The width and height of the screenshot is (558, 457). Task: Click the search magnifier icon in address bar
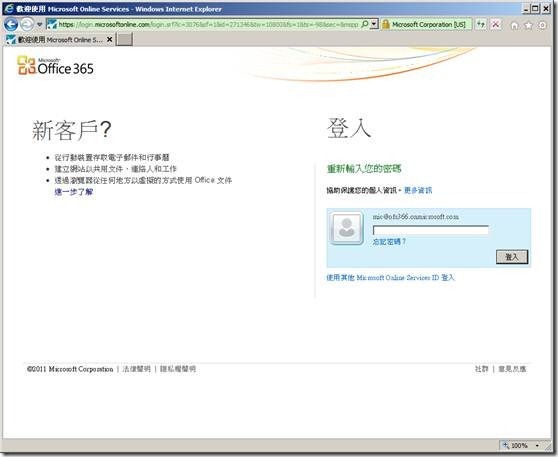point(365,24)
